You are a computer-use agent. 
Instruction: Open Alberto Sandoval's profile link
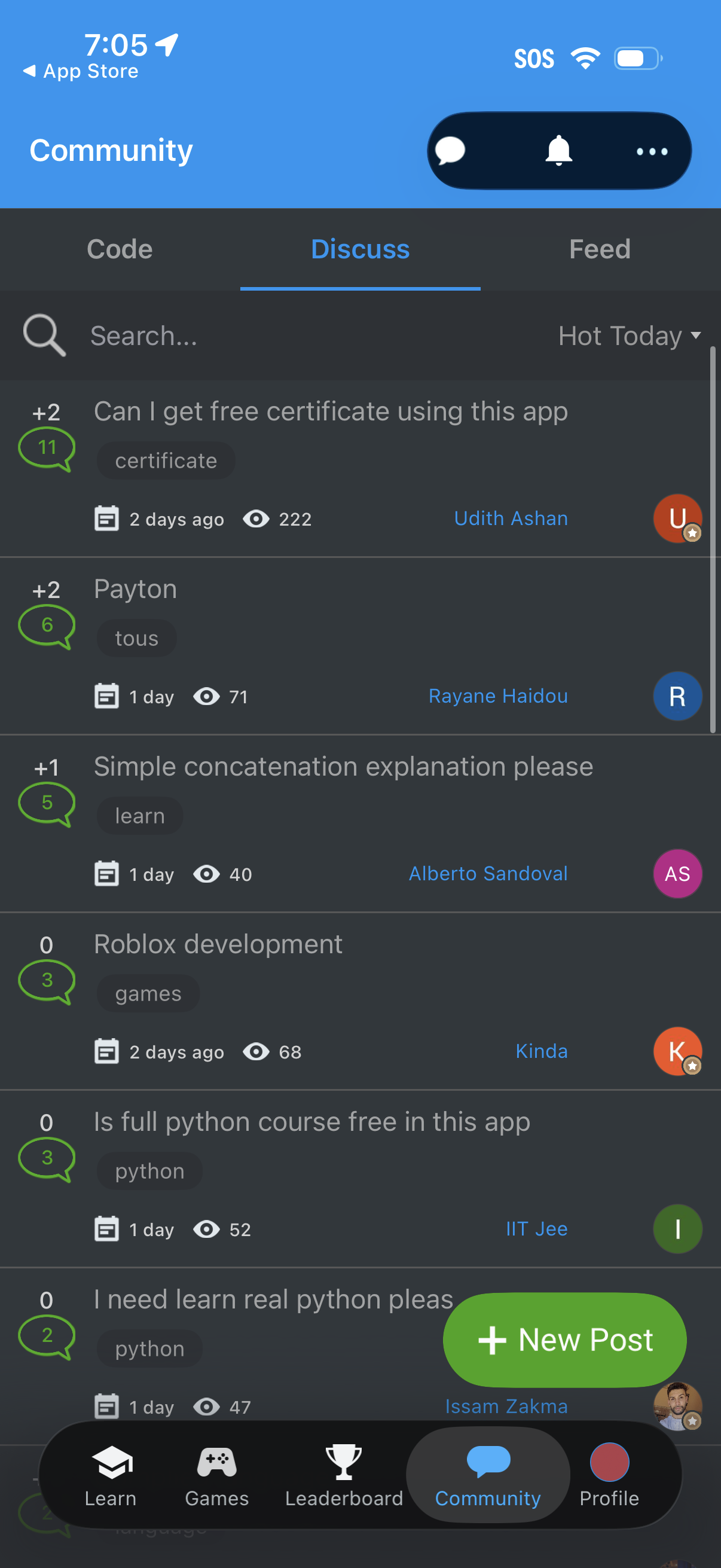(x=487, y=874)
